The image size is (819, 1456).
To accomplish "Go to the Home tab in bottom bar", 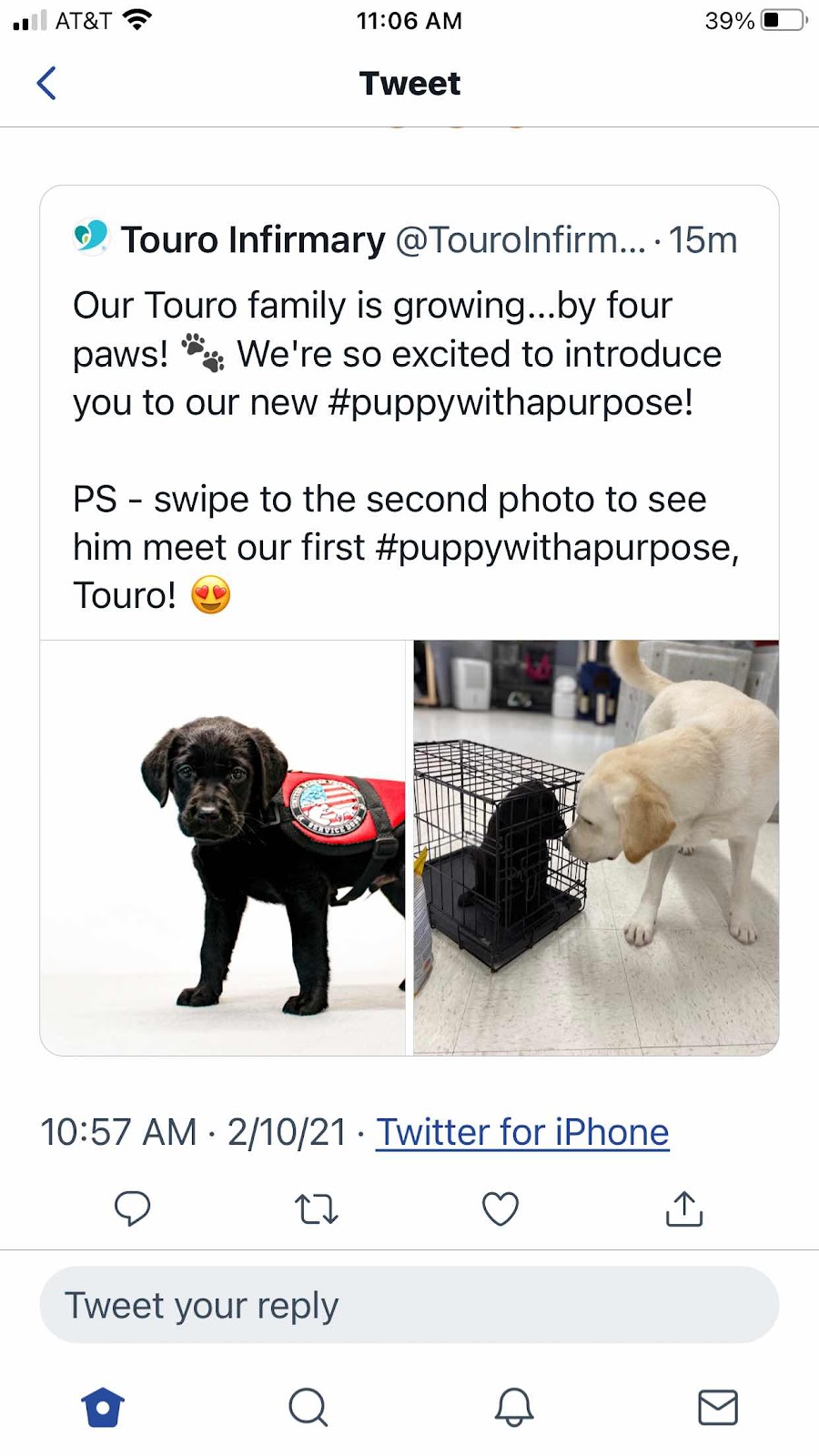I will tap(102, 1407).
